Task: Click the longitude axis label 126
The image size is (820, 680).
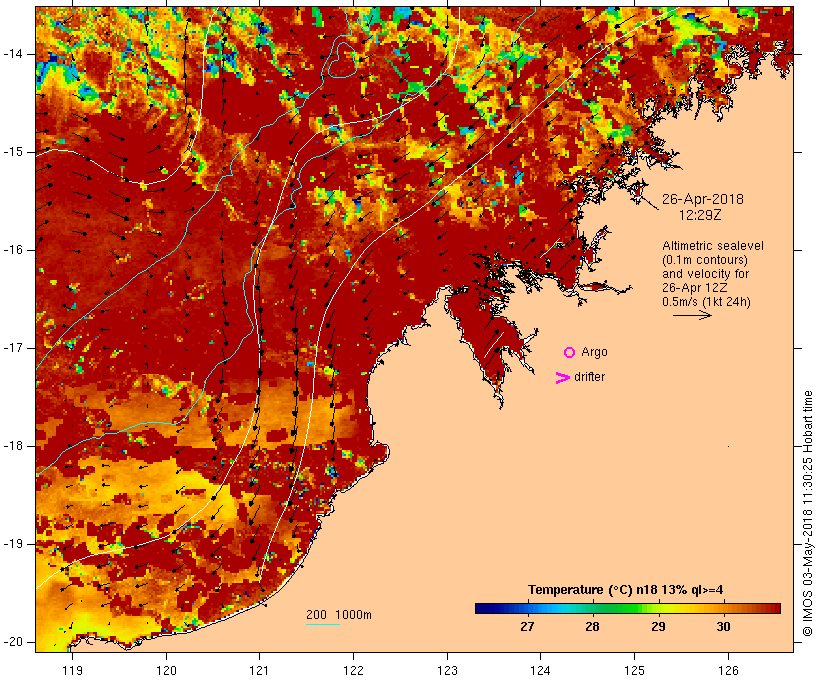Action: pyautogui.click(x=728, y=670)
